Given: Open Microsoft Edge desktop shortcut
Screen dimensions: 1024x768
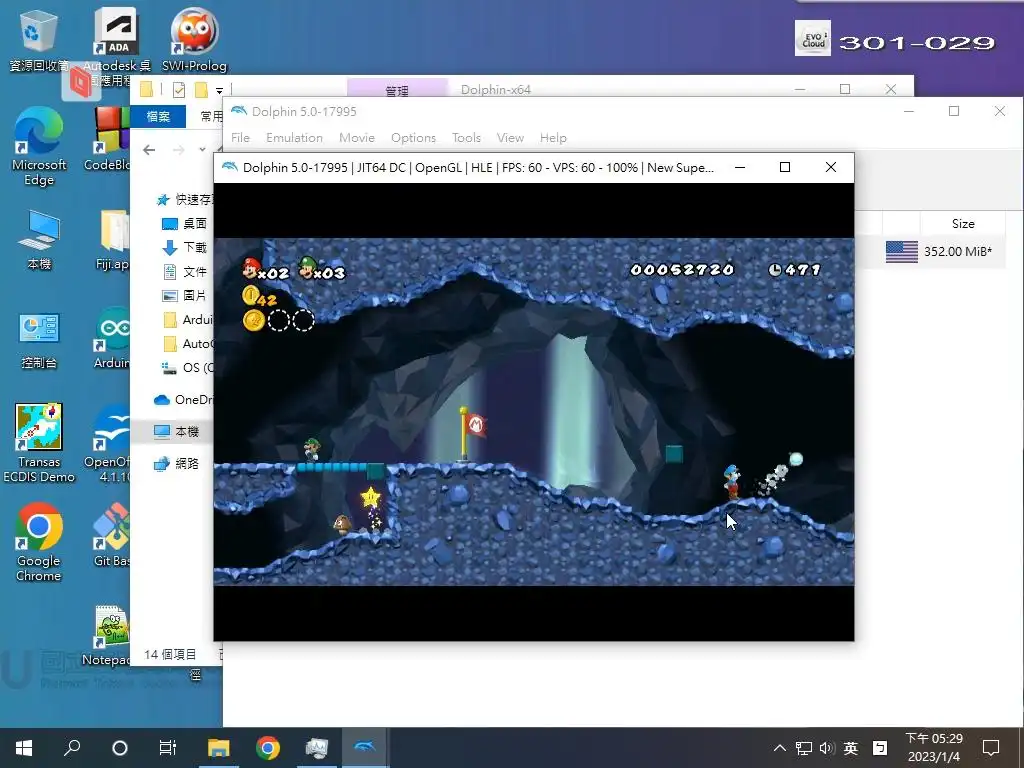Looking at the screenshot, I should coord(39,147).
